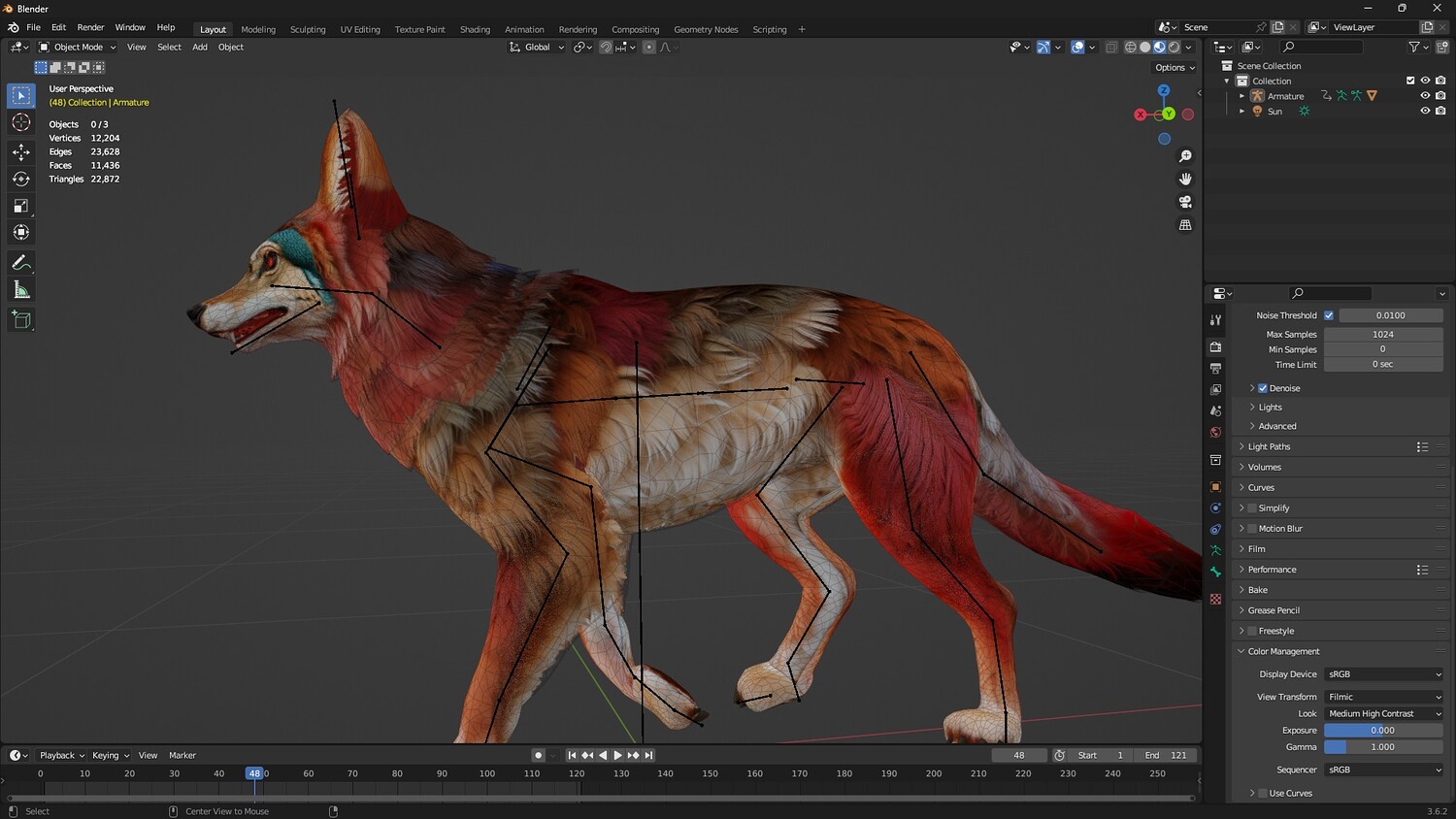Image resolution: width=1456 pixels, height=819 pixels.
Task: Hide the Armature in the outliner
Action: coord(1425,96)
